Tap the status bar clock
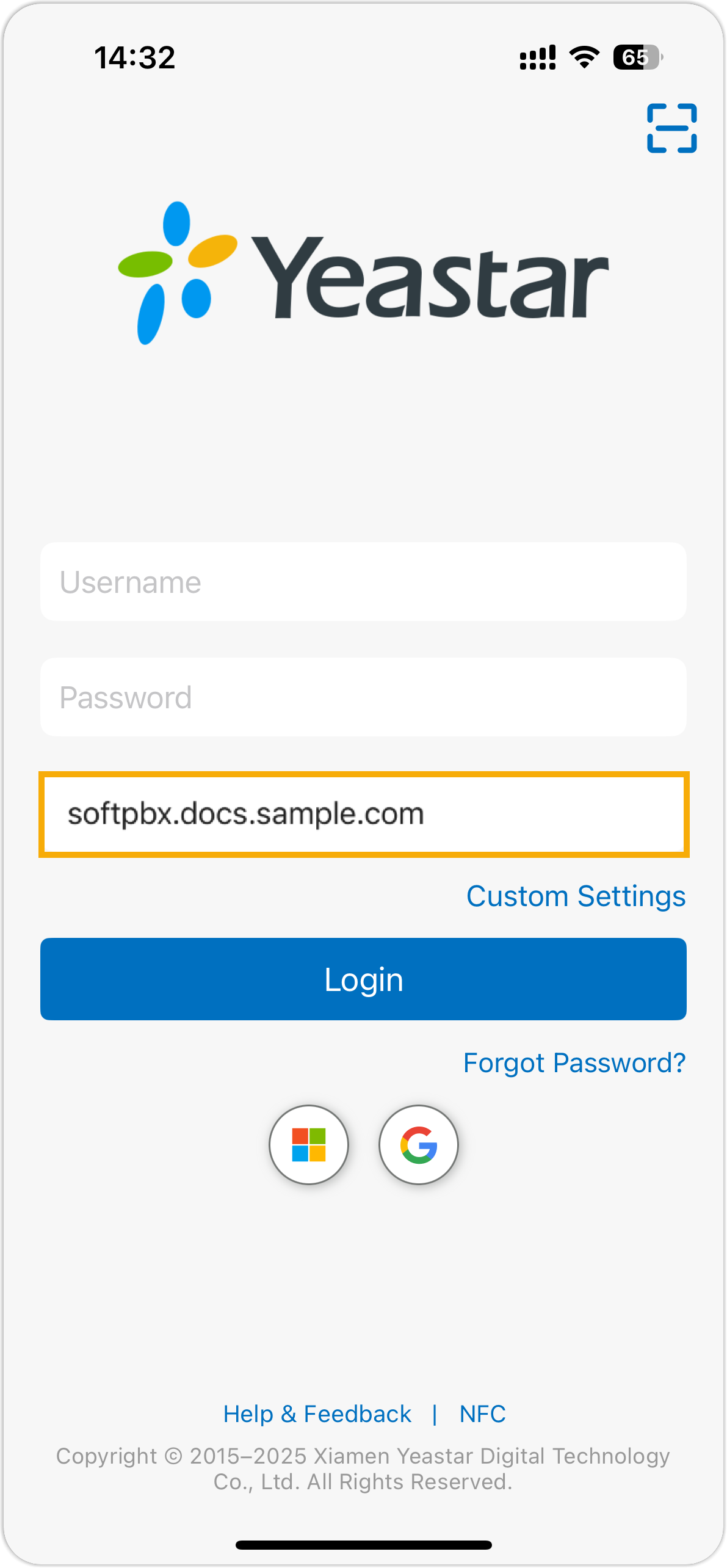 pos(135,58)
